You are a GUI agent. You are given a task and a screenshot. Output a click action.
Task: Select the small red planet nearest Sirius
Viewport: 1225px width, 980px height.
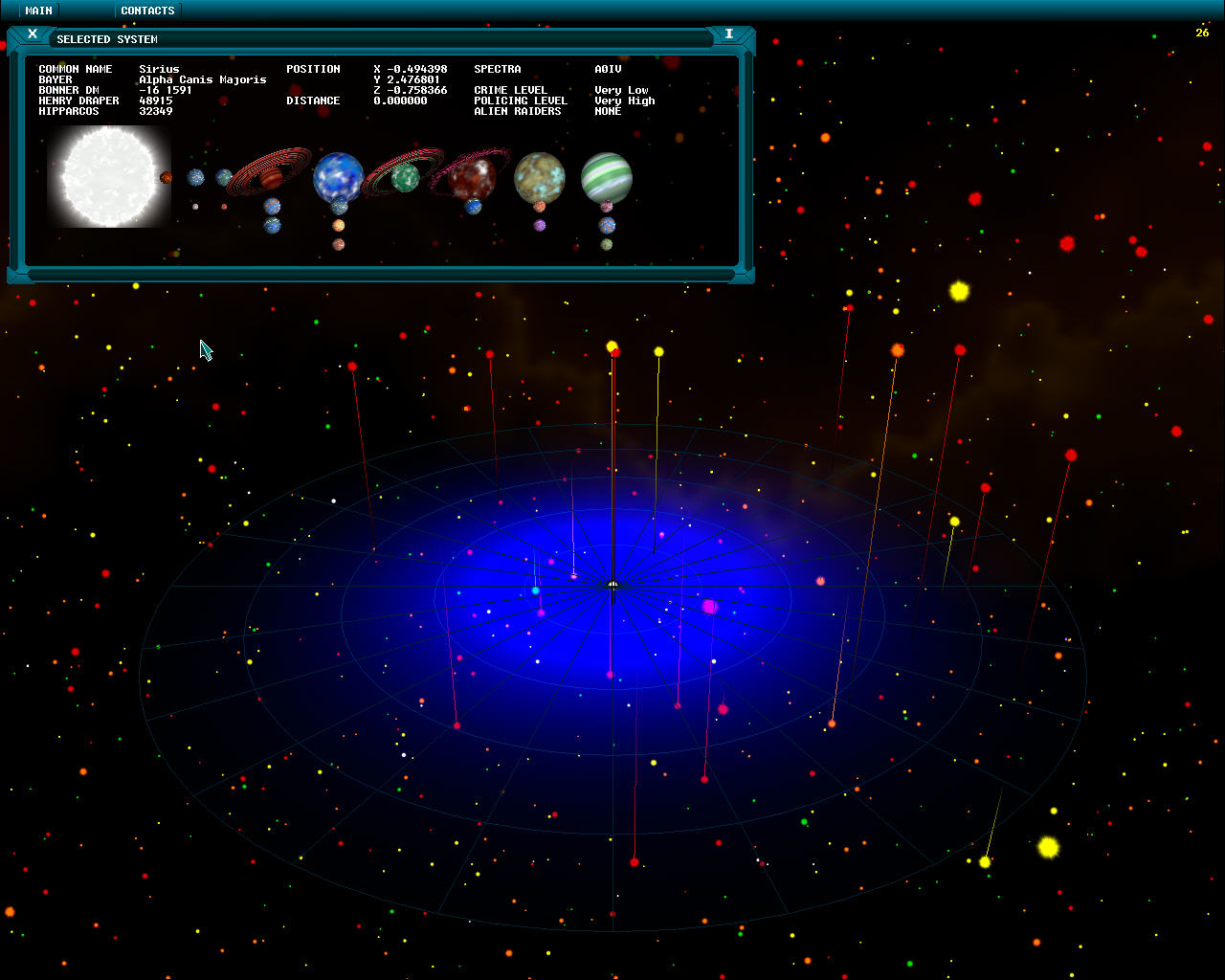[x=167, y=177]
